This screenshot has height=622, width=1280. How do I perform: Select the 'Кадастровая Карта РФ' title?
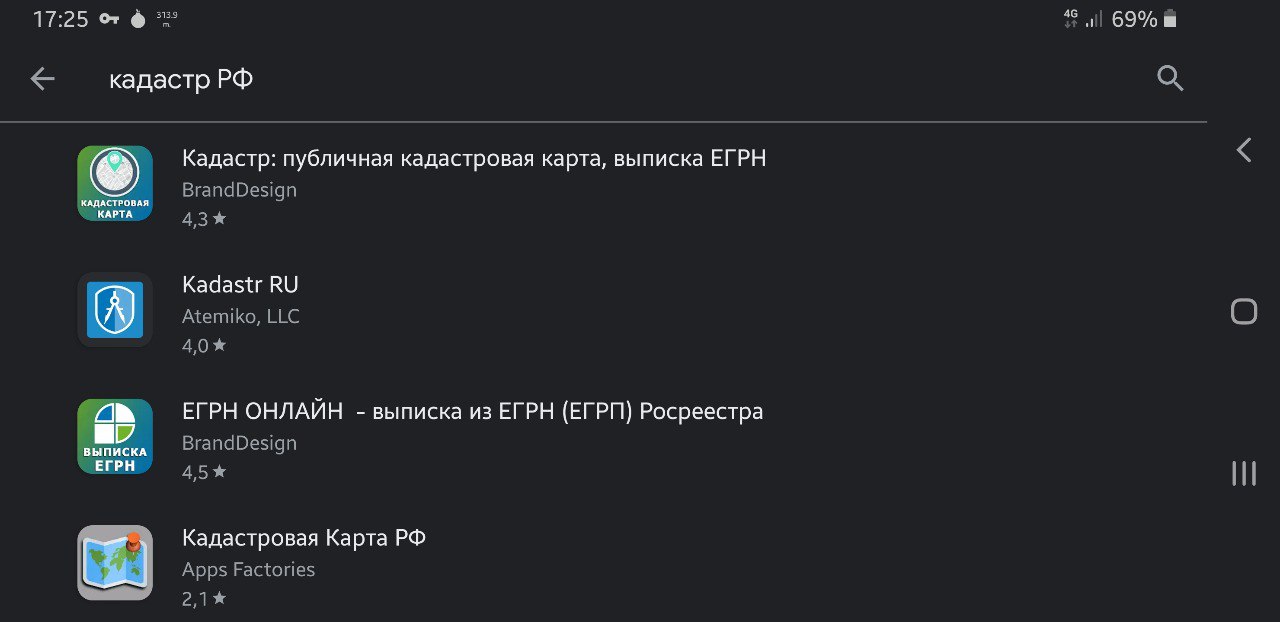pos(304,538)
